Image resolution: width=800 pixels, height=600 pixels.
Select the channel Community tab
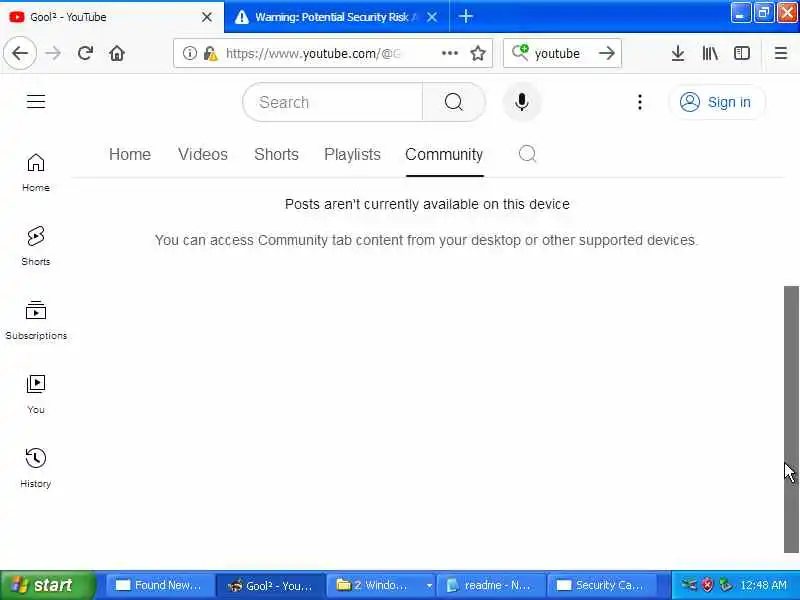(444, 155)
